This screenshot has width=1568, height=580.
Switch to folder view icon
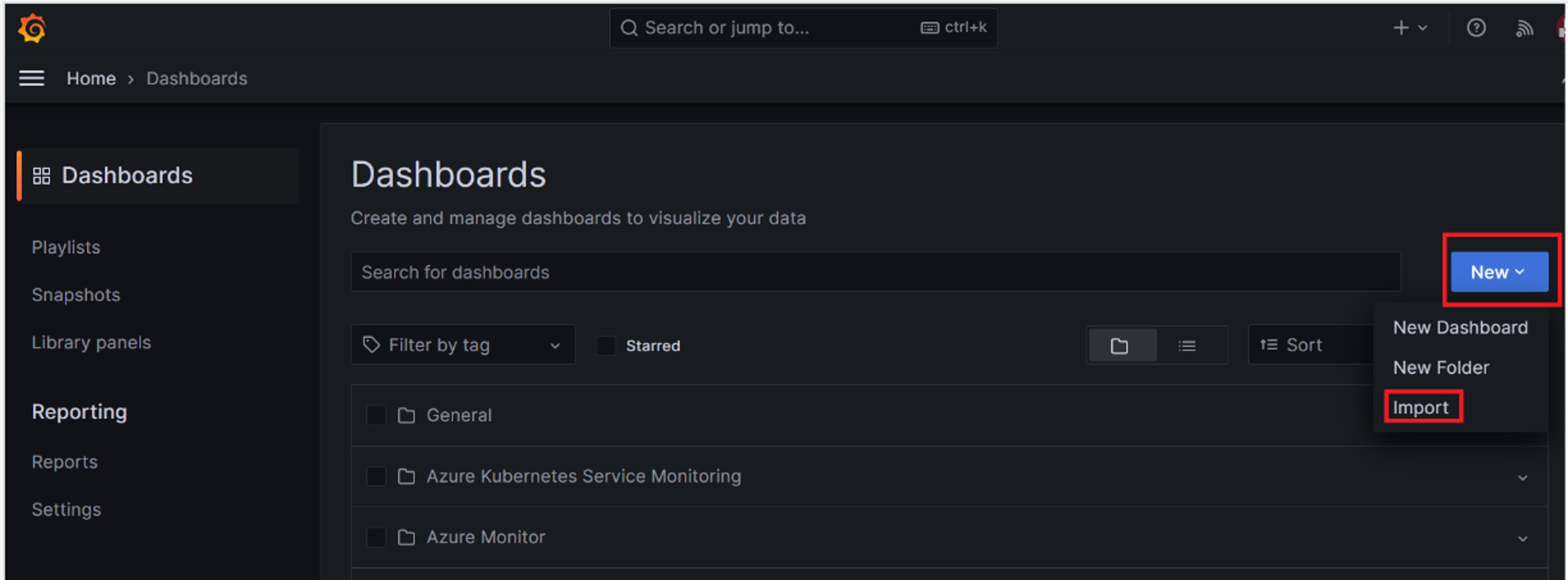pyautogui.click(x=1120, y=345)
